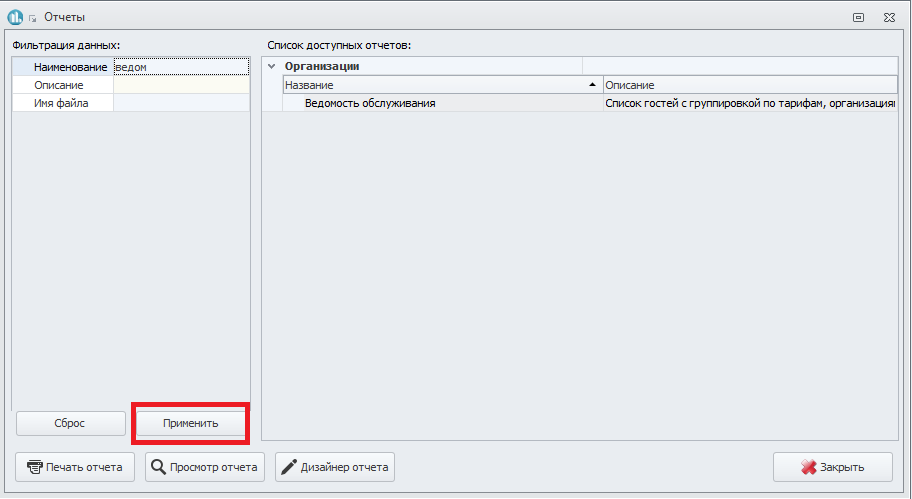The image size is (912, 499).
Task: Click the Наименование filter field containing ведом
Action: 181,67
